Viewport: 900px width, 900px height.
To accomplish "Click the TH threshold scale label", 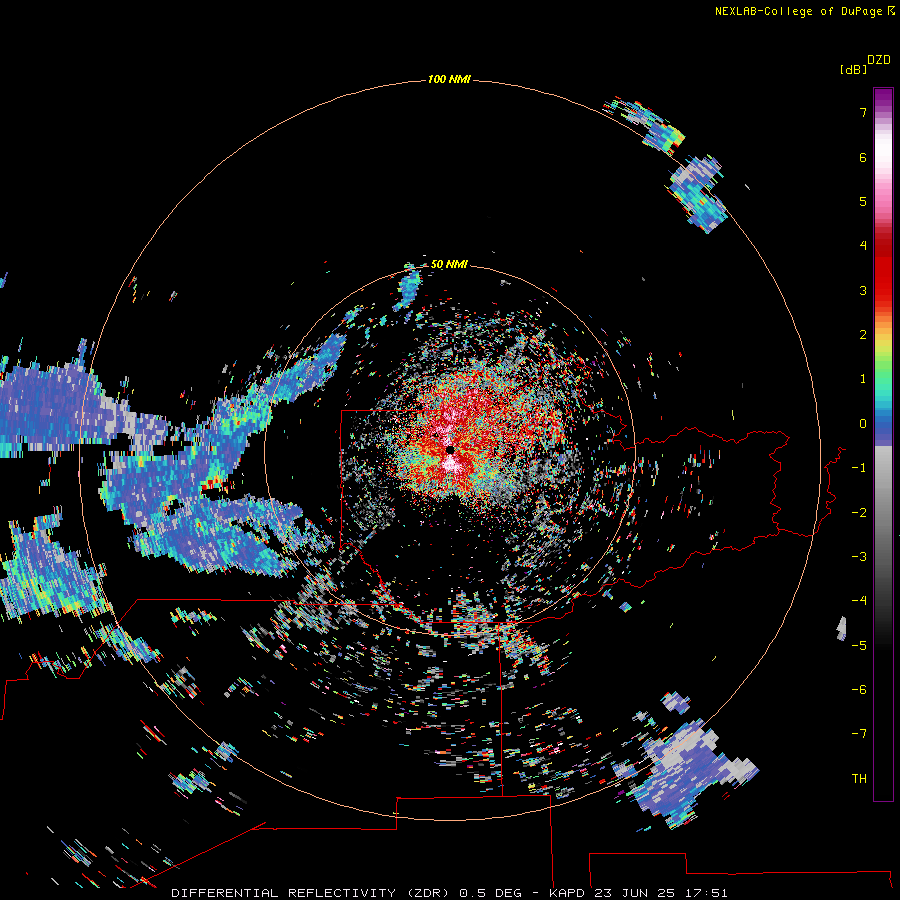I will (859, 779).
